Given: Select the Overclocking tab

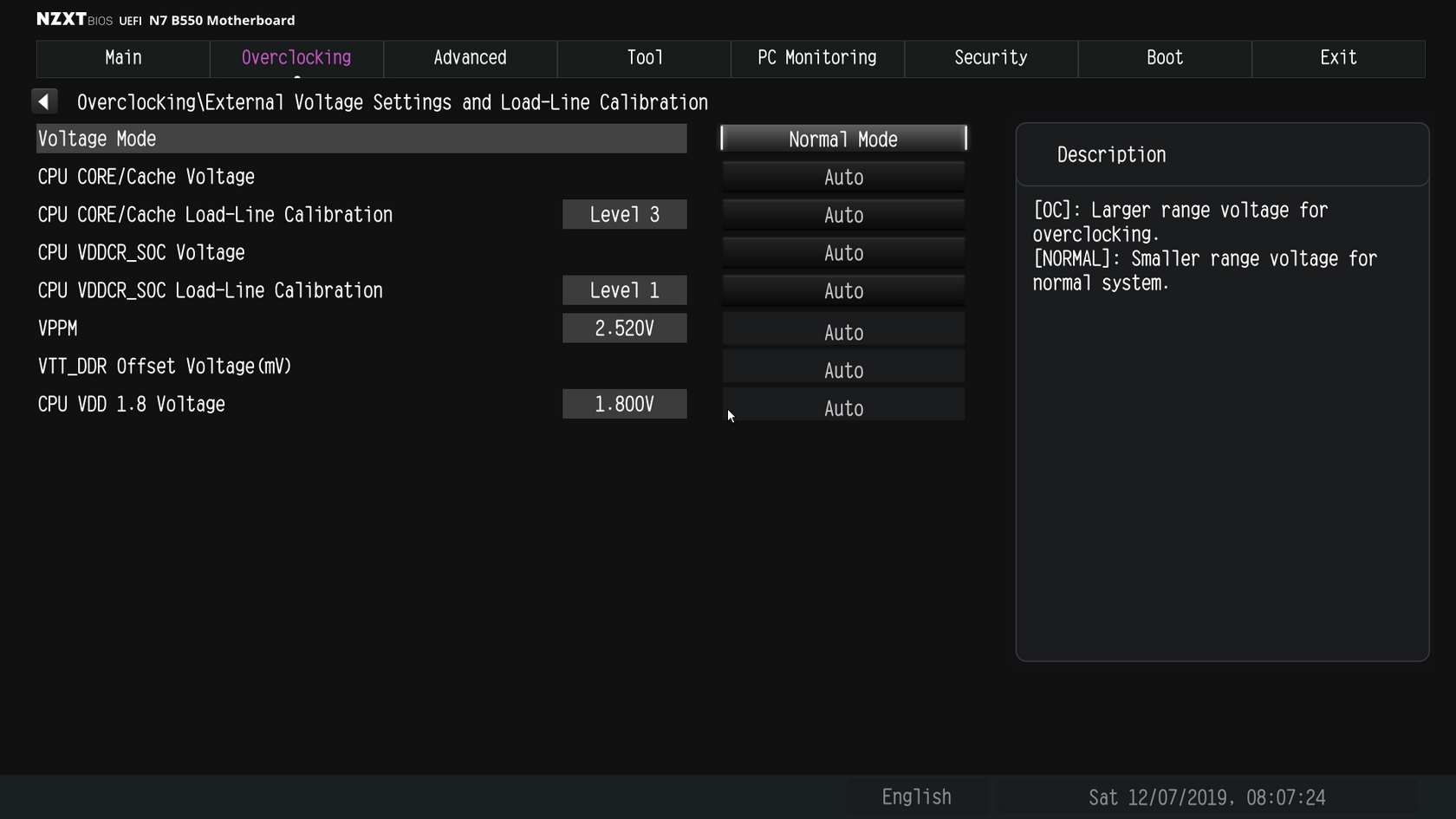Looking at the screenshot, I should (296, 58).
